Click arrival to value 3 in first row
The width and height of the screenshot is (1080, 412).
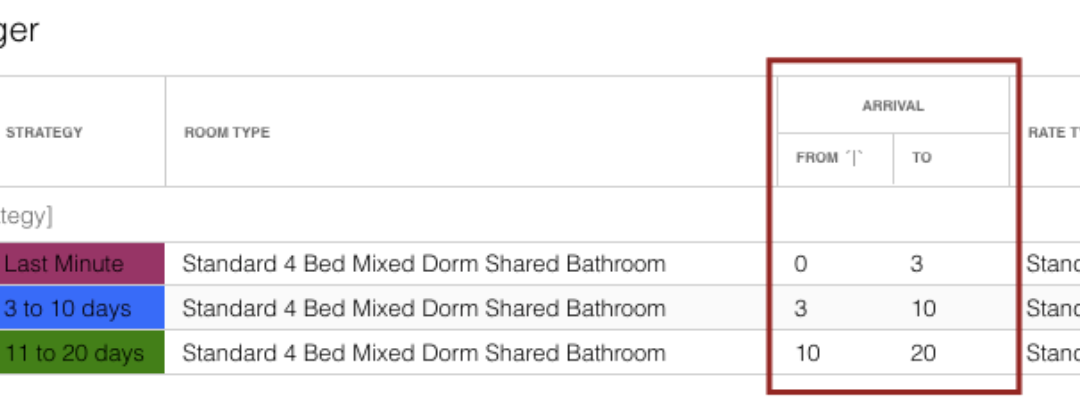tap(916, 264)
